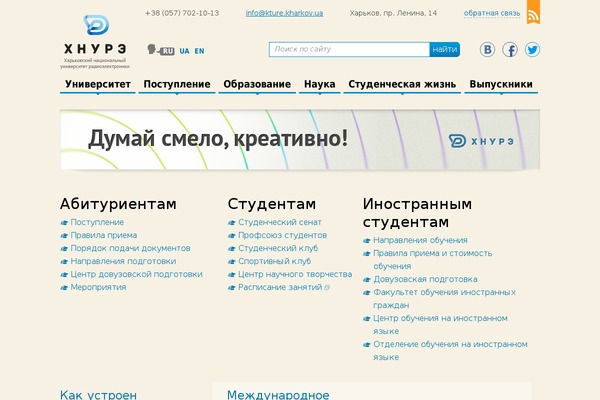The width and height of the screenshot is (600, 400).
Task: Switch site language to EN
Action: click(x=199, y=51)
